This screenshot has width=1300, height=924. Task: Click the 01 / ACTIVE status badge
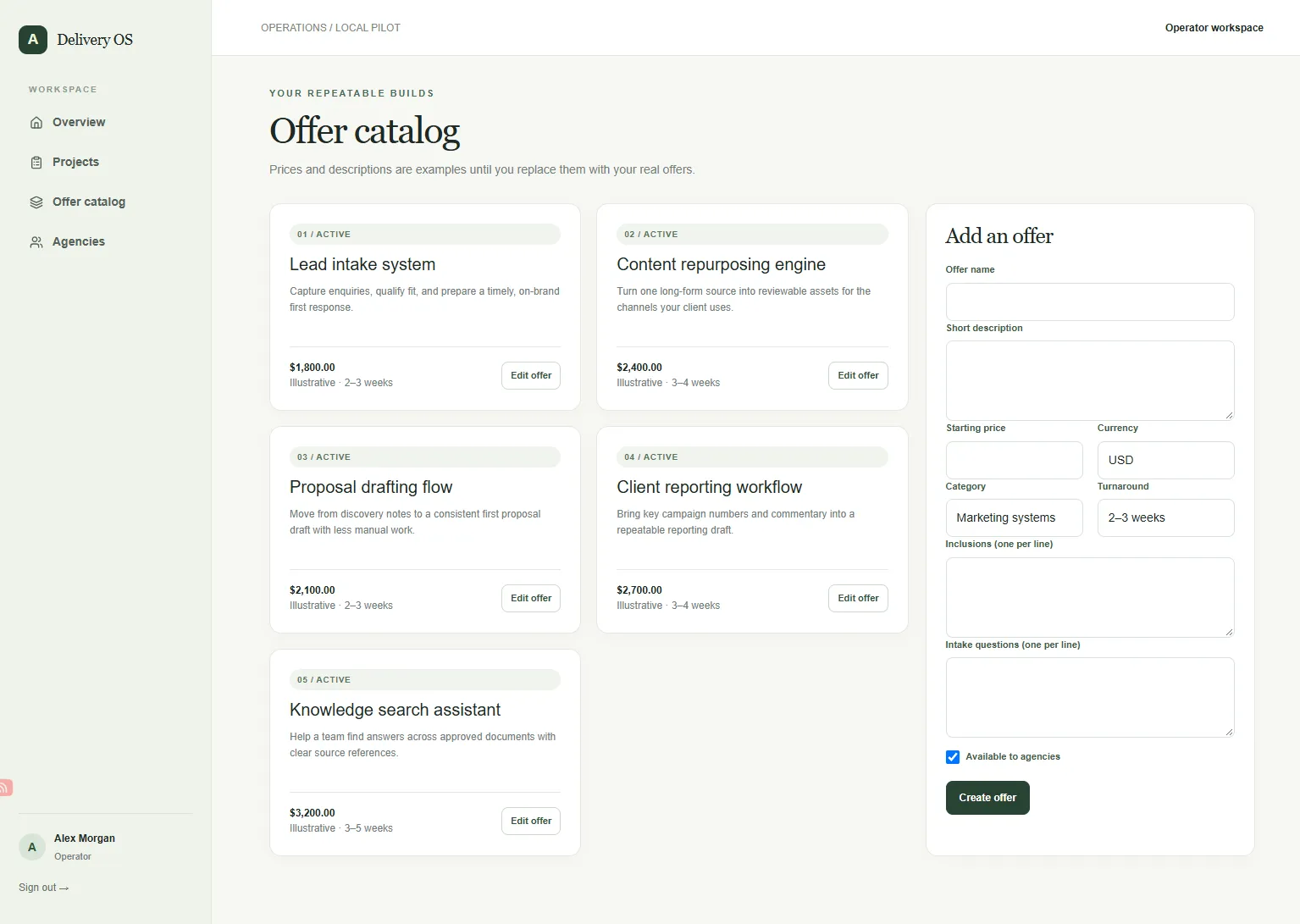[x=425, y=234]
